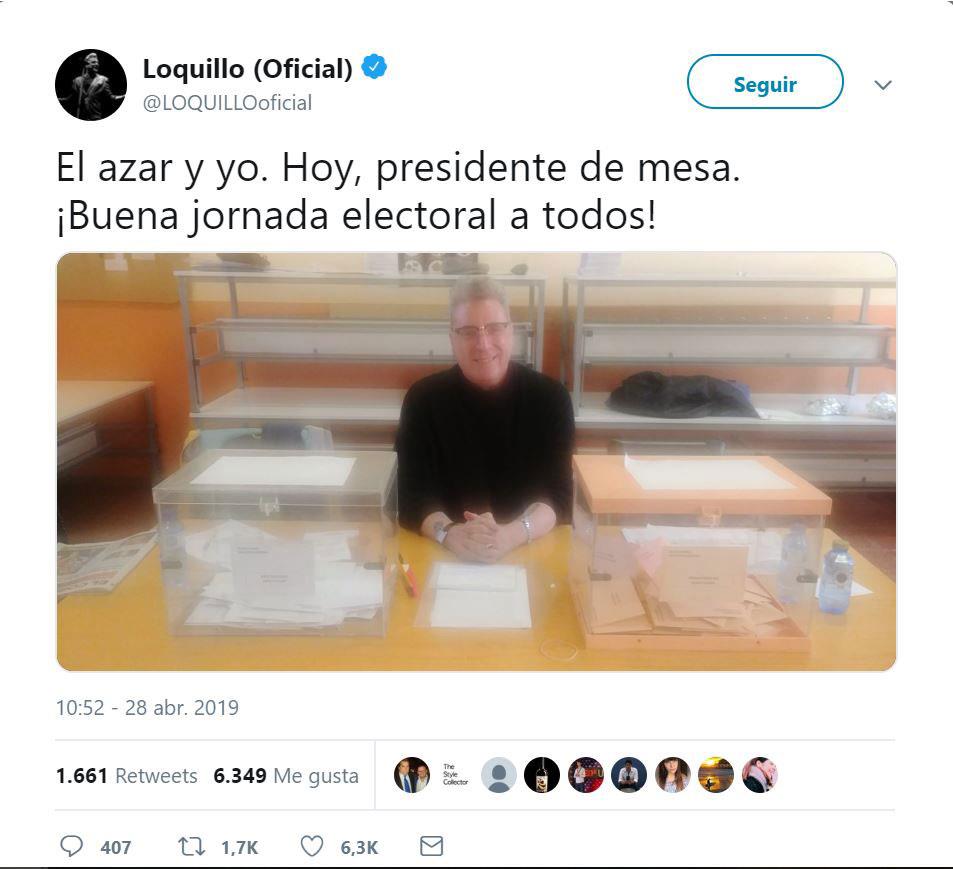Retweet using the retweet arrows icon

click(191, 847)
